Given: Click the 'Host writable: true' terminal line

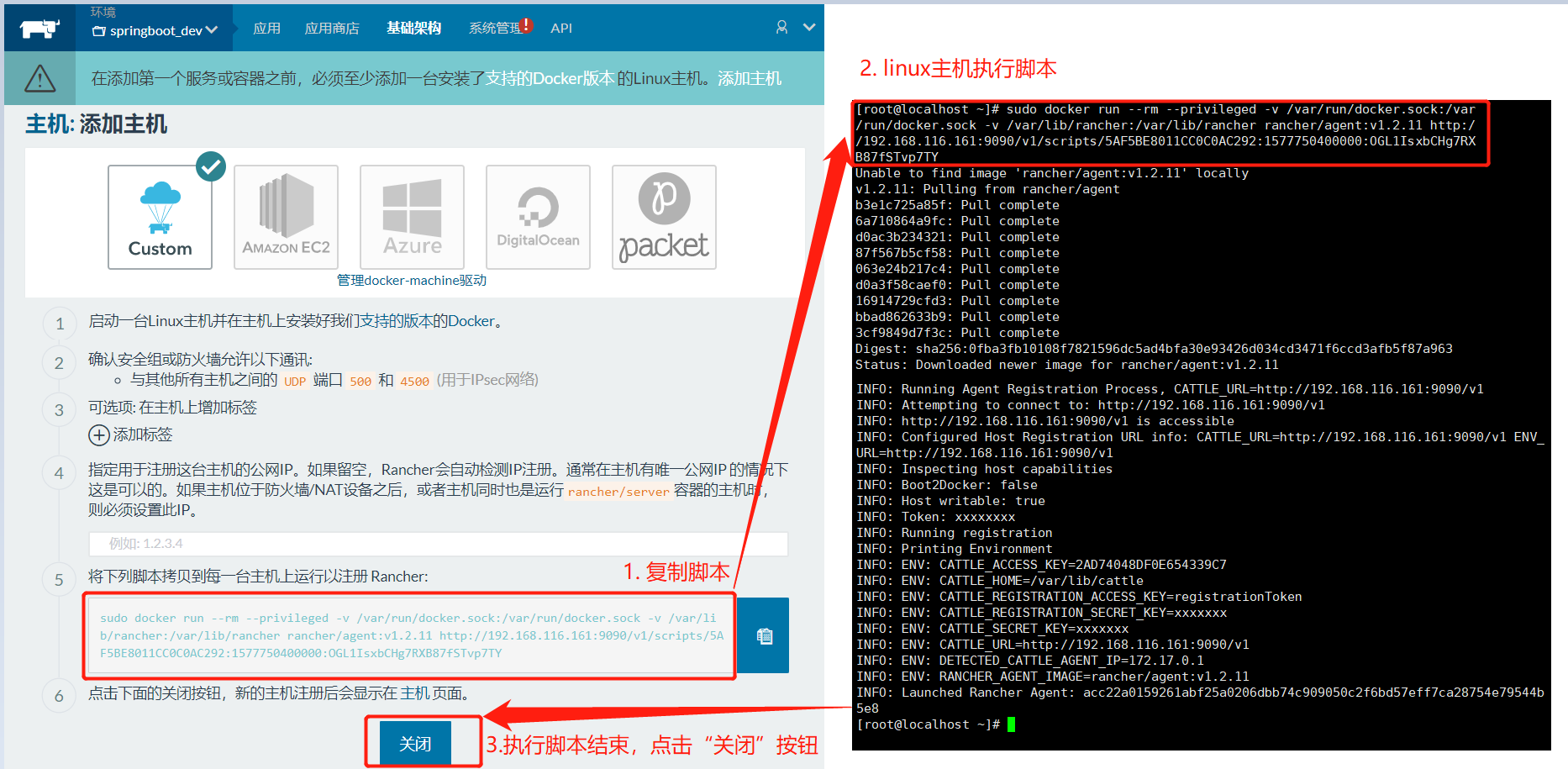Looking at the screenshot, I should click(951, 501).
